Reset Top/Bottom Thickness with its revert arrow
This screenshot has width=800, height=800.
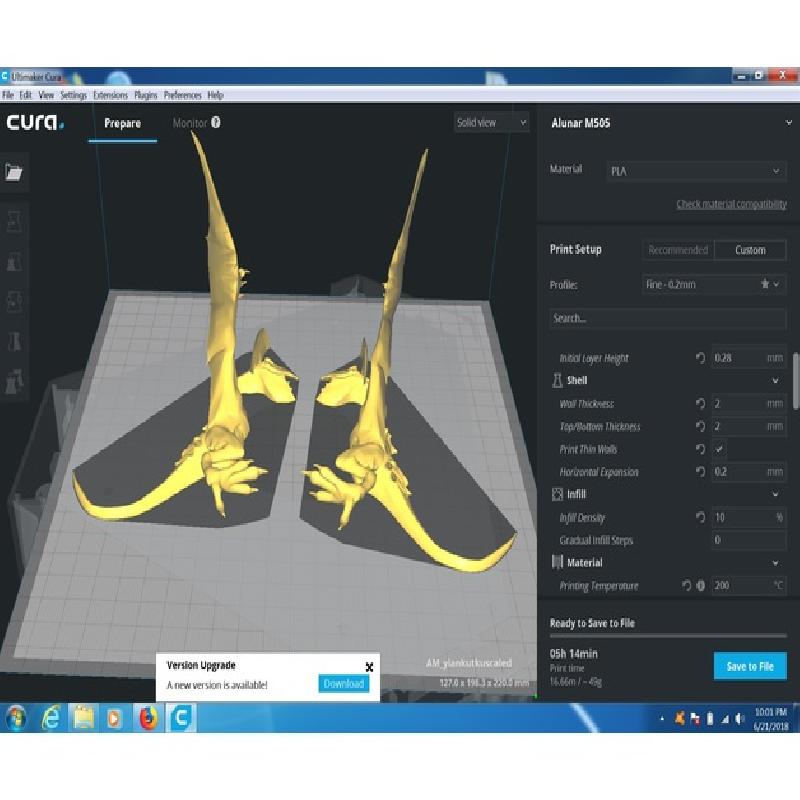[x=701, y=426]
